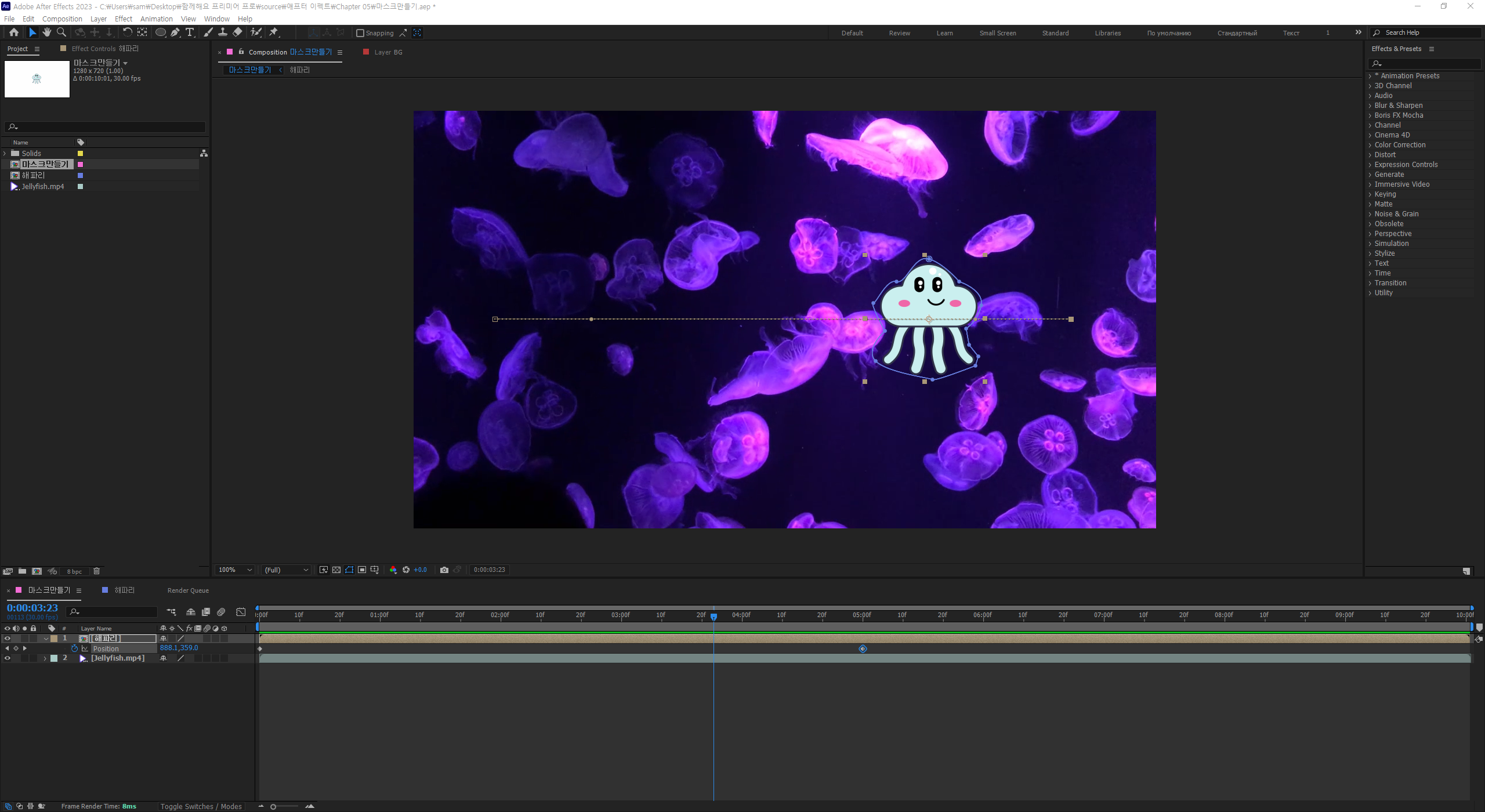Delete selected project item with trash icon
The image size is (1485, 812).
tap(97, 571)
